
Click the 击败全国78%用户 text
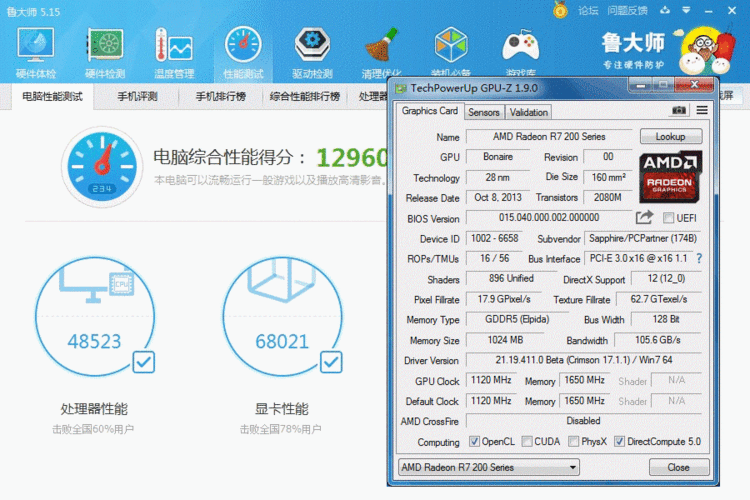point(280,430)
